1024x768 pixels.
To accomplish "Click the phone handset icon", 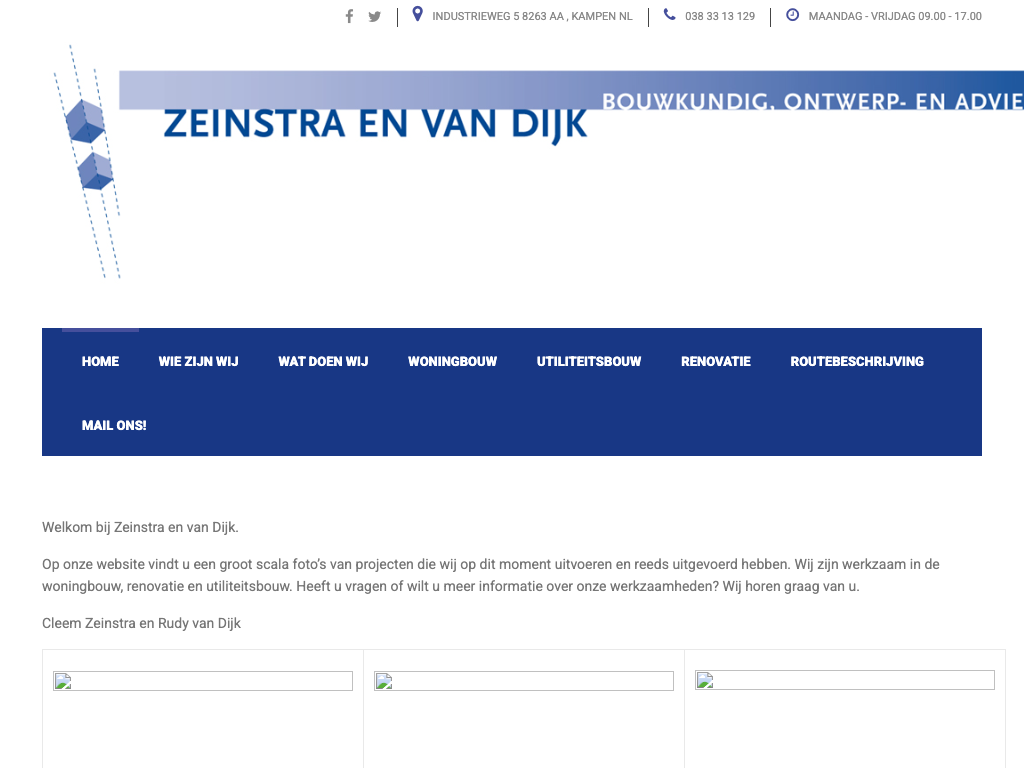I will [669, 15].
